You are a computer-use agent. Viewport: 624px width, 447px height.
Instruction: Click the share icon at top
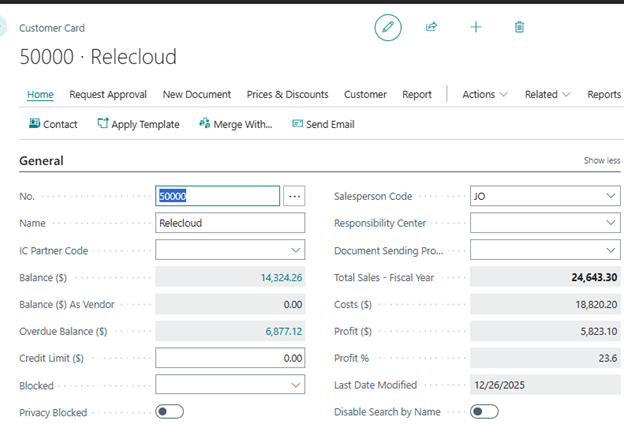click(x=432, y=28)
